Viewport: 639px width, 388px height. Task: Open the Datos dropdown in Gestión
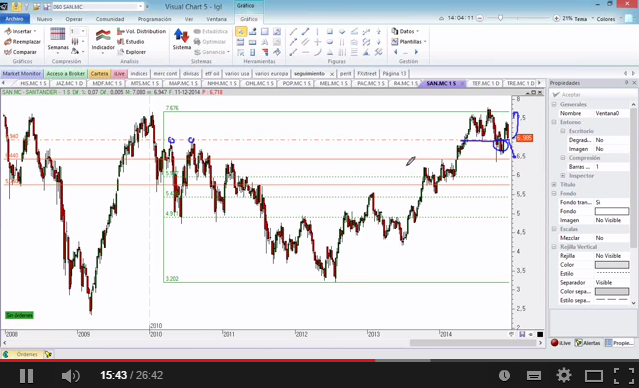pyautogui.click(x=405, y=31)
